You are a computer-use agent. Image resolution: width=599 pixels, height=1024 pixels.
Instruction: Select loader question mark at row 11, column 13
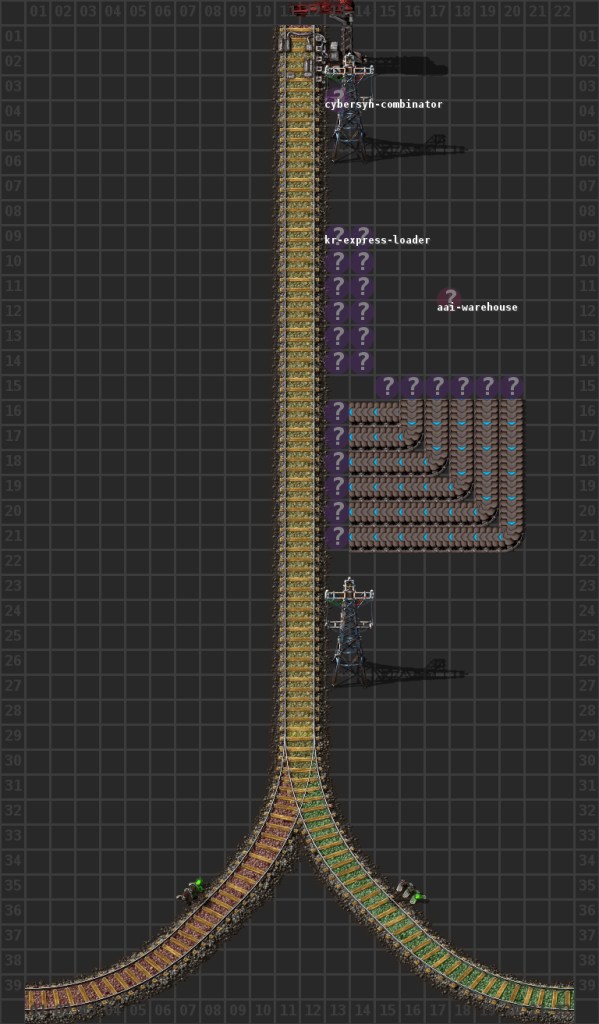pyautogui.click(x=337, y=287)
